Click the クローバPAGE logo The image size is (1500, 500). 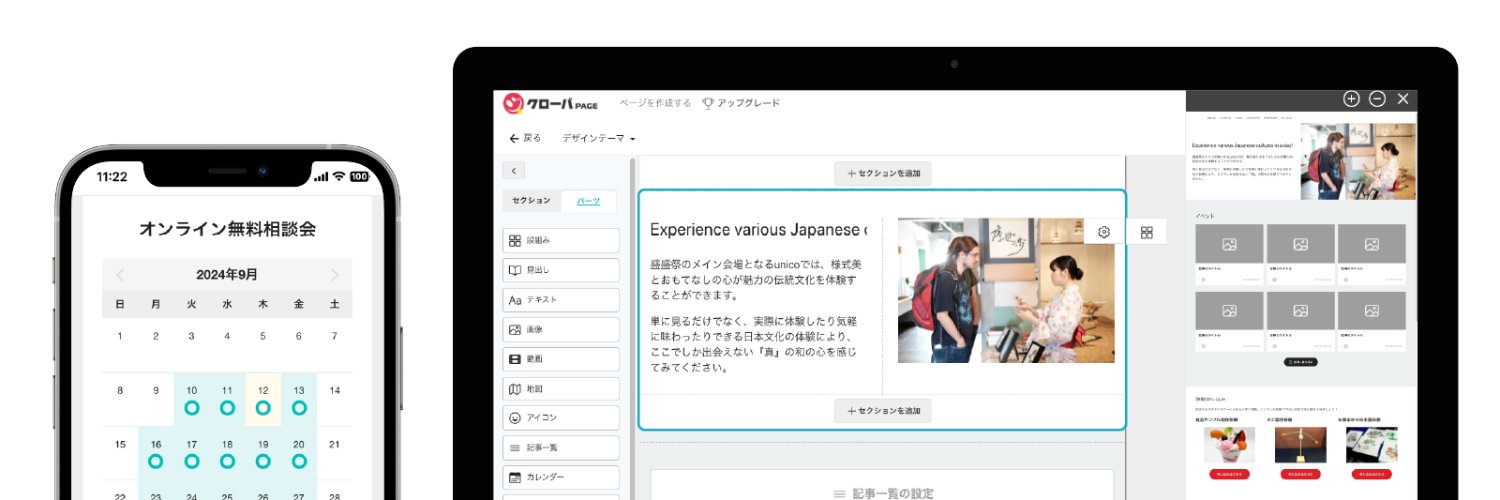point(550,103)
